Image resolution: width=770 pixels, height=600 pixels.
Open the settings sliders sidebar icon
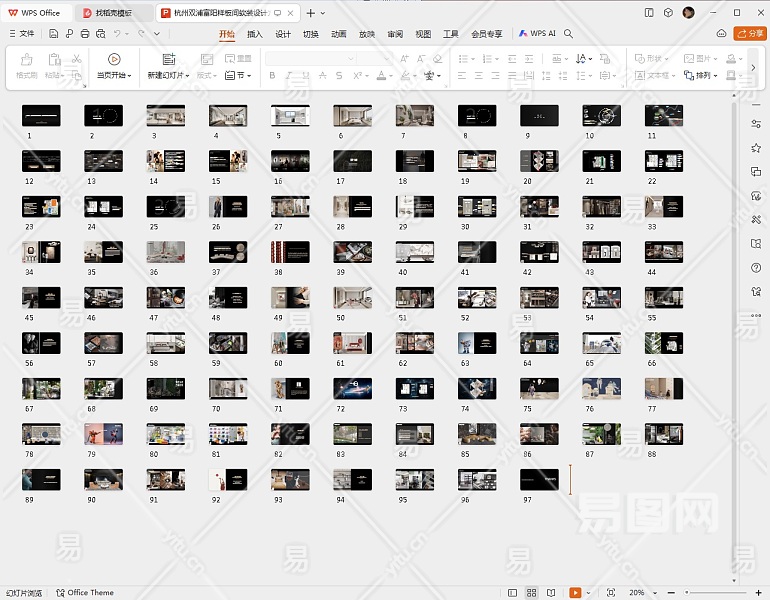[x=756, y=123]
